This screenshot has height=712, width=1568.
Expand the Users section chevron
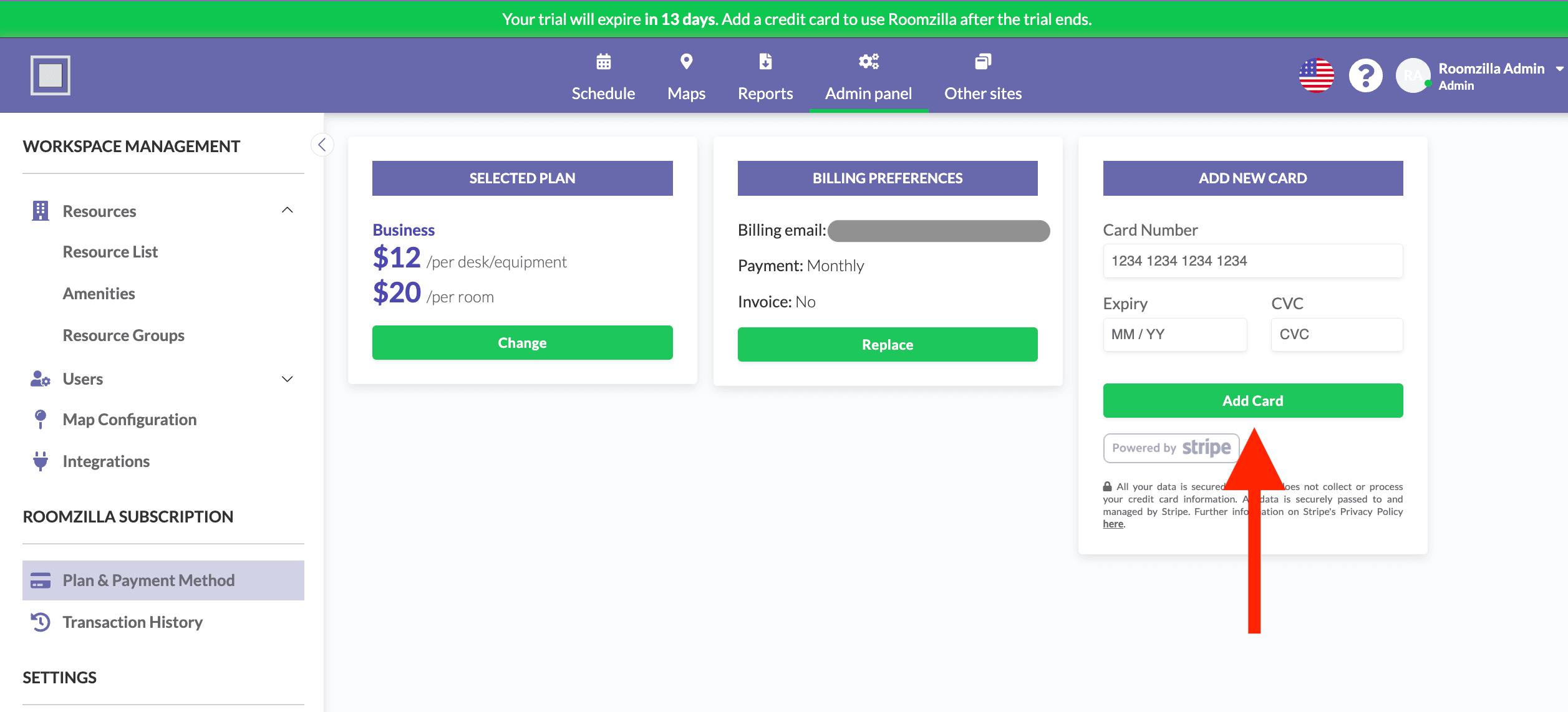pyautogui.click(x=287, y=379)
